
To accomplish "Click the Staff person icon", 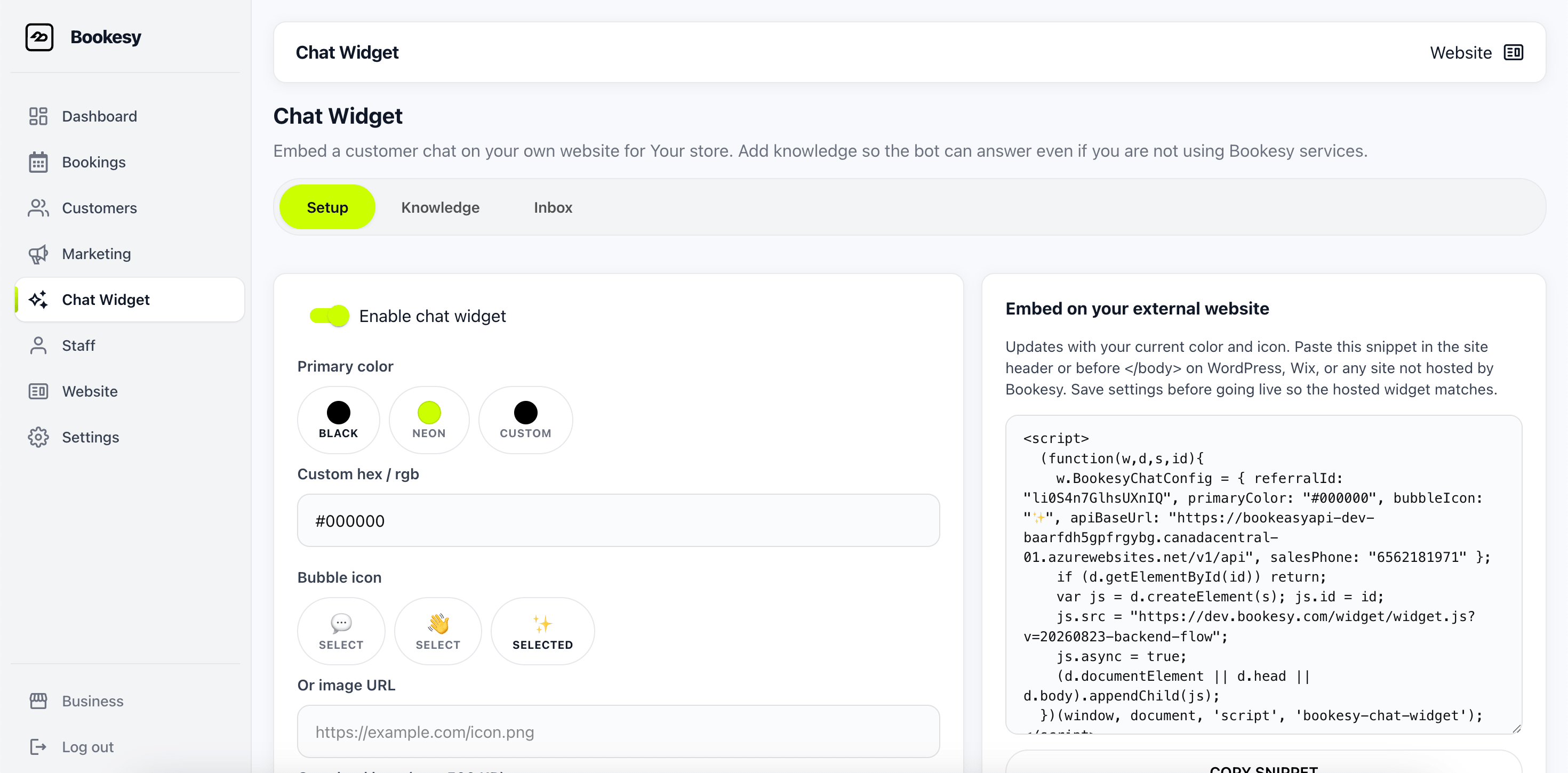I will coord(38,346).
